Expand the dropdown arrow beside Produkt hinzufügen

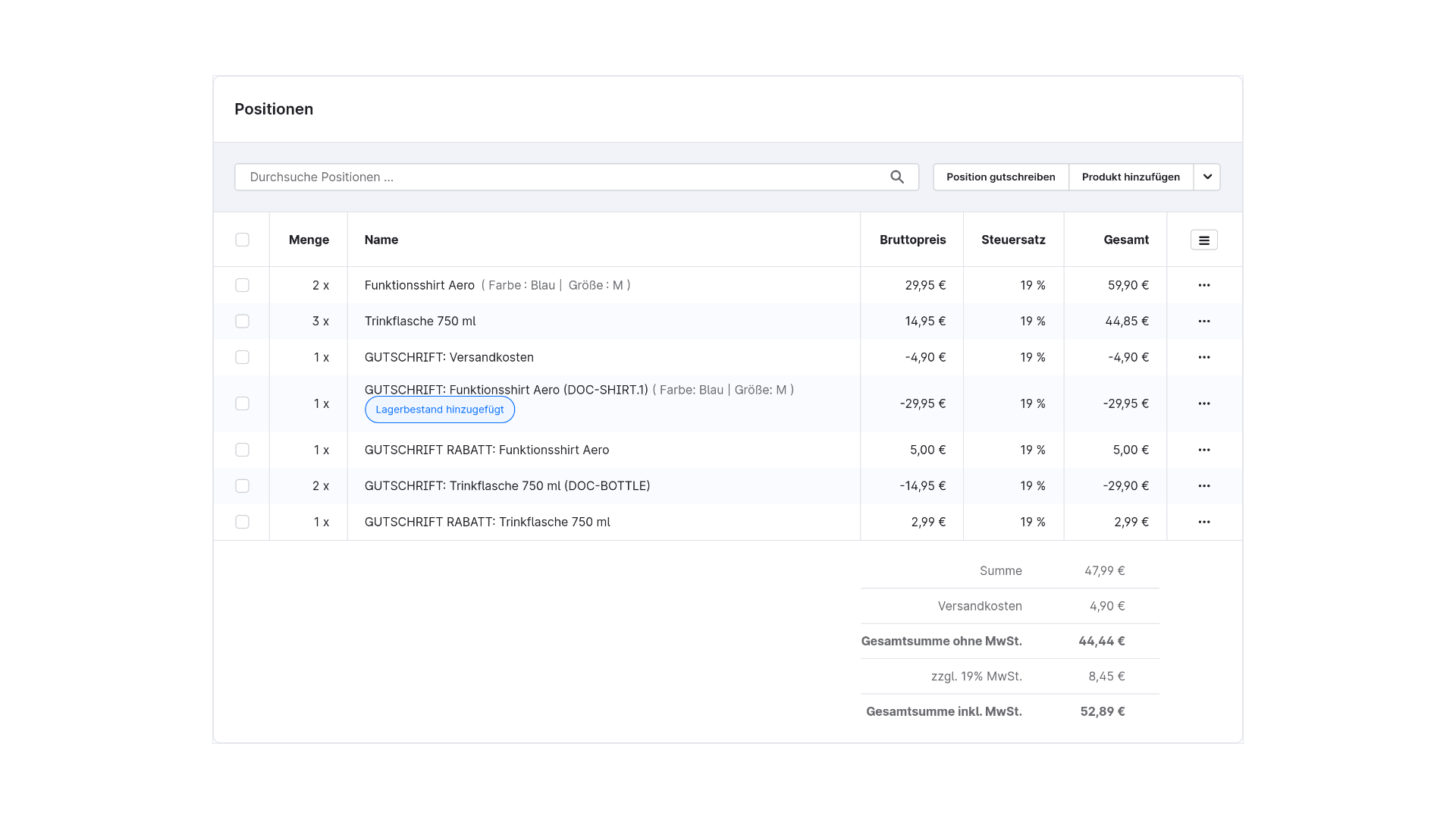pyautogui.click(x=1207, y=177)
